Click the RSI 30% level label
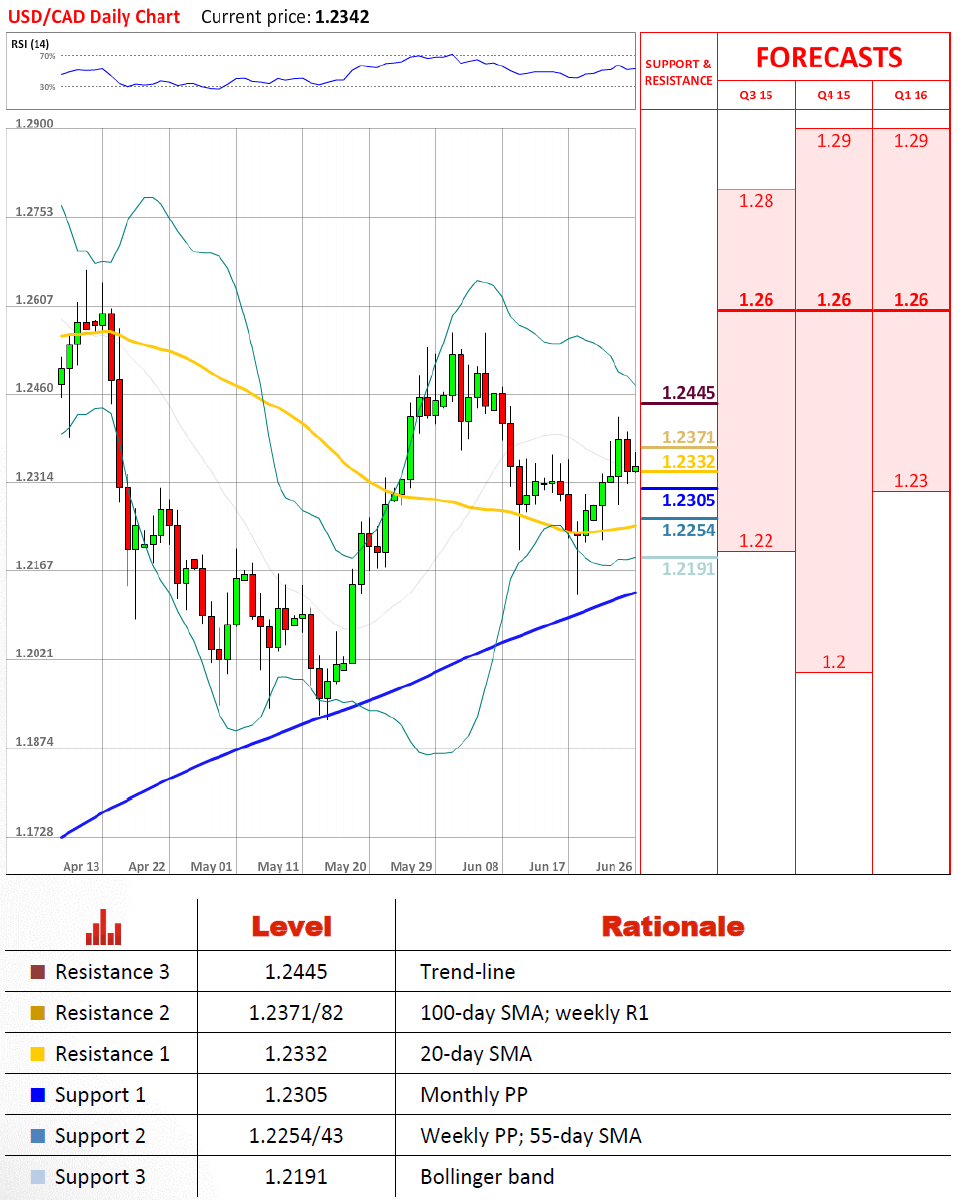969x1200 pixels. point(47,87)
